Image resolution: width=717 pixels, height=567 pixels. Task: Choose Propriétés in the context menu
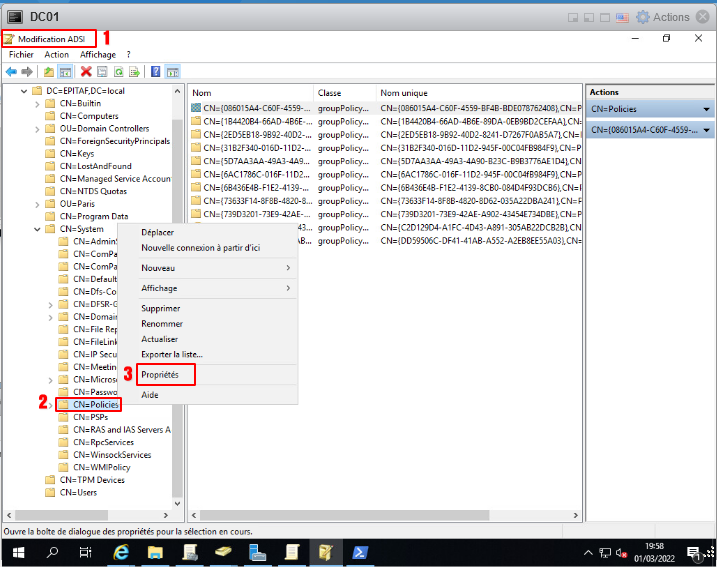(160, 374)
